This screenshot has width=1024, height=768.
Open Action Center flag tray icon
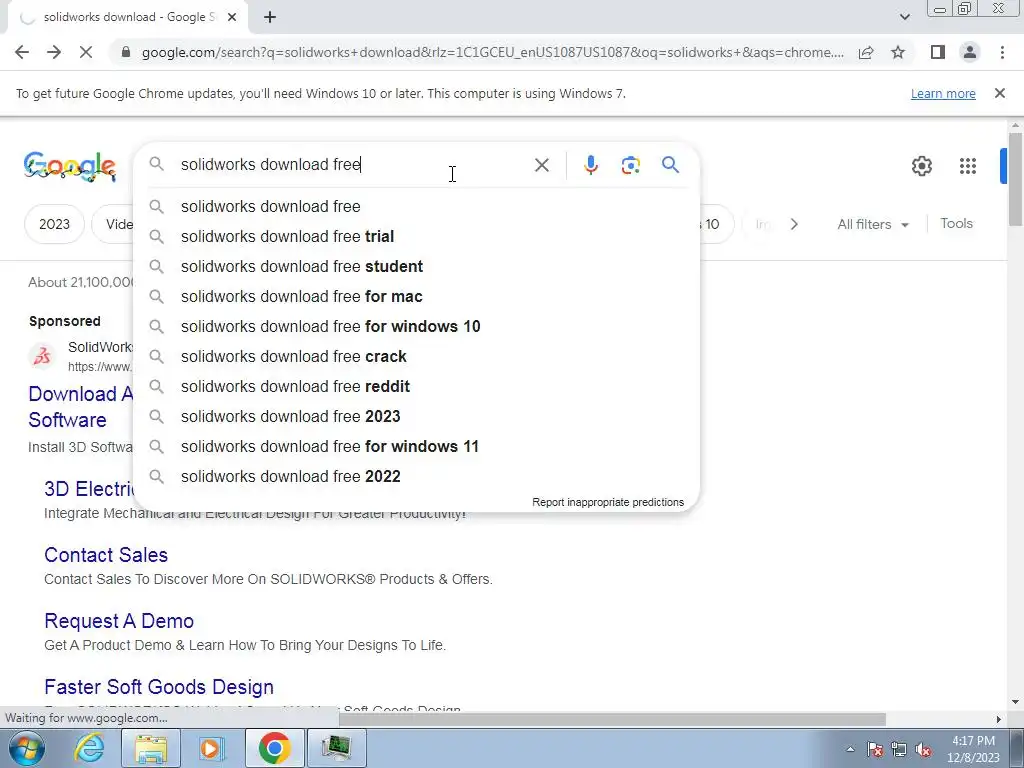point(875,750)
